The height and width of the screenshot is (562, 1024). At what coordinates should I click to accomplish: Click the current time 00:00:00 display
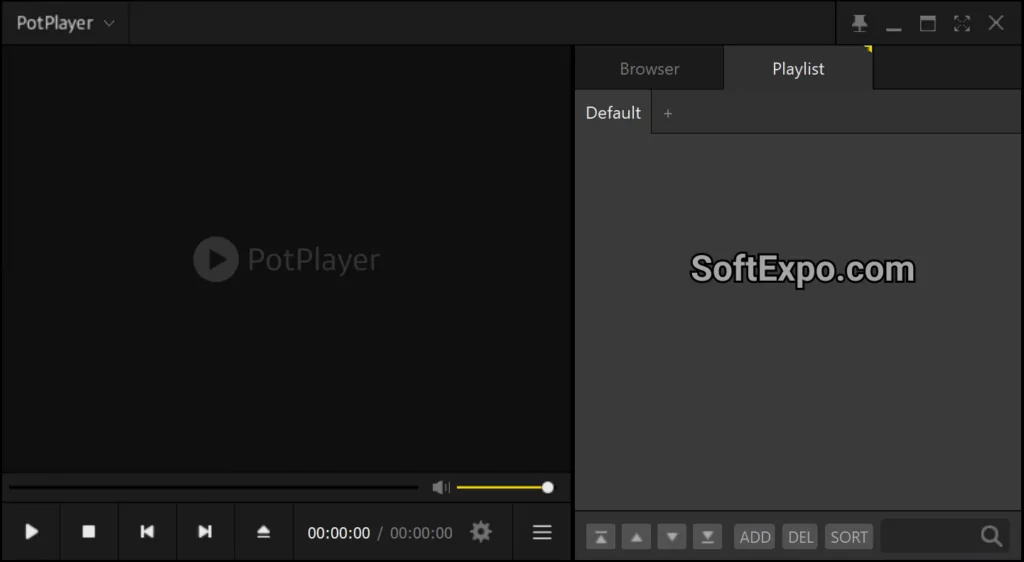point(339,533)
